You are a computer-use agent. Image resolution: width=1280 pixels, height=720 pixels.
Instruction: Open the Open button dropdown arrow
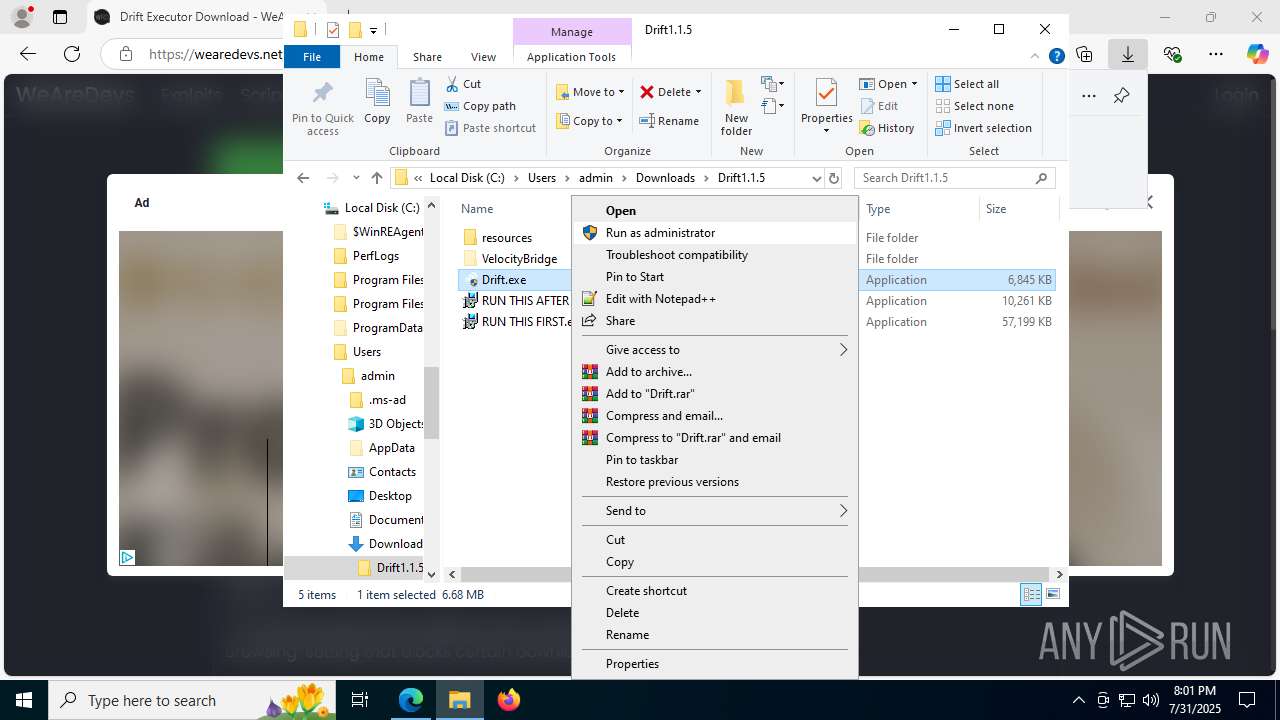(914, 84)
